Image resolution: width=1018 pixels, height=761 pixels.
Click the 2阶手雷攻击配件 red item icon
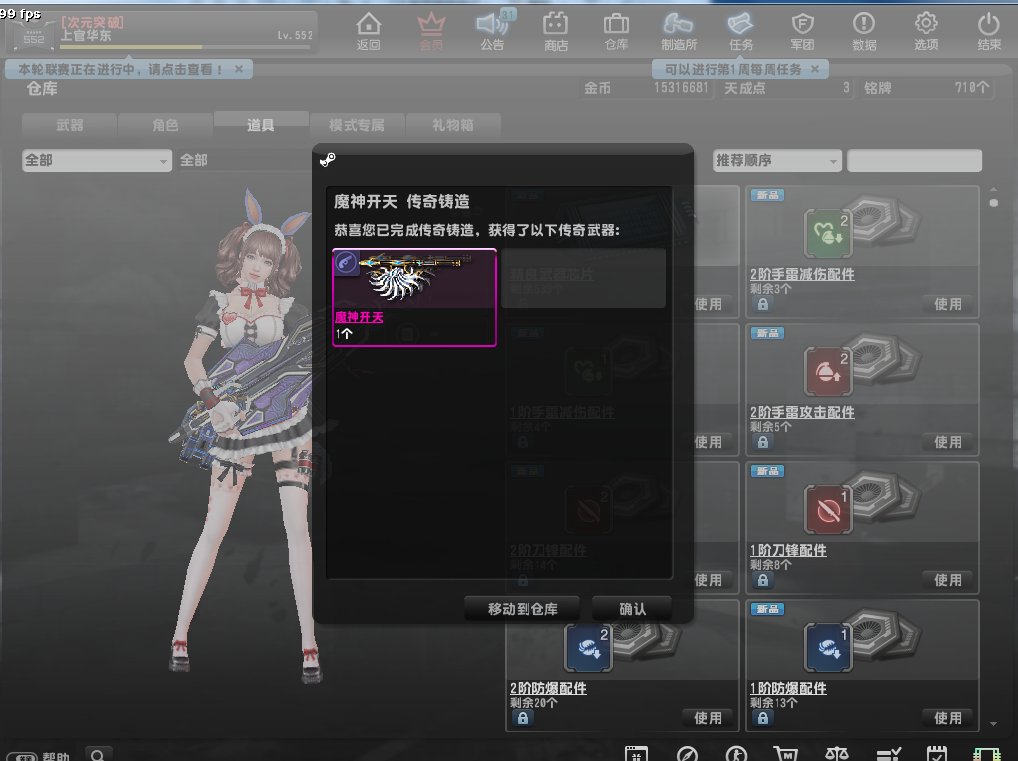(828, 371)
